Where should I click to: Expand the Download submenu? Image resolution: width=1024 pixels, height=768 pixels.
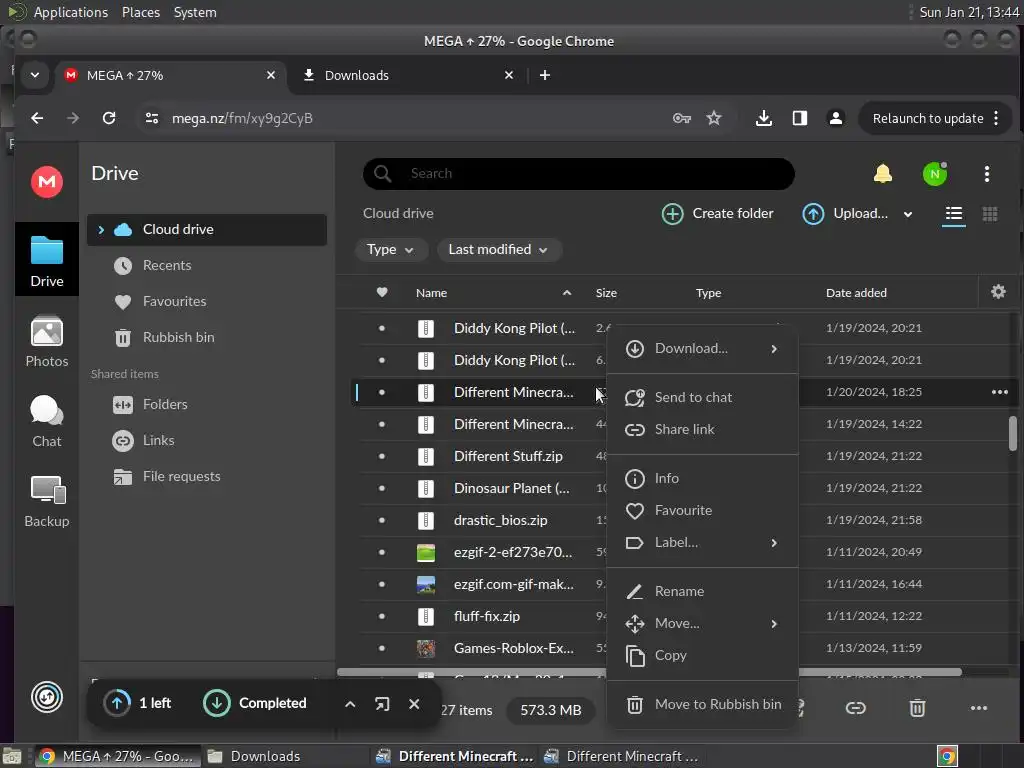coord(702,349)
